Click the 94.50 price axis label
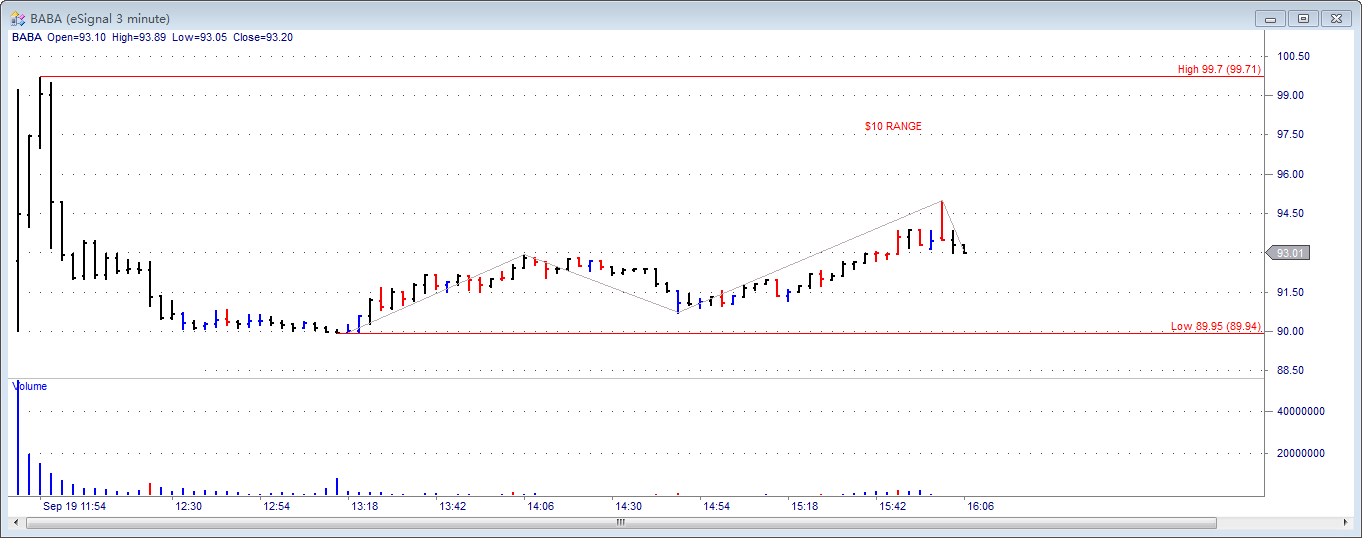 coord(1291,213)
